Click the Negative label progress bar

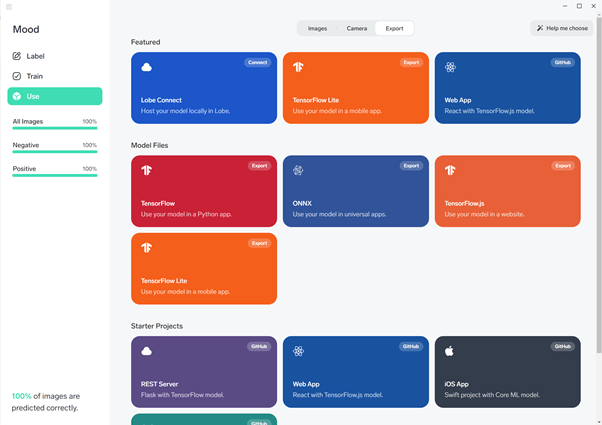(x=54, y=153)
